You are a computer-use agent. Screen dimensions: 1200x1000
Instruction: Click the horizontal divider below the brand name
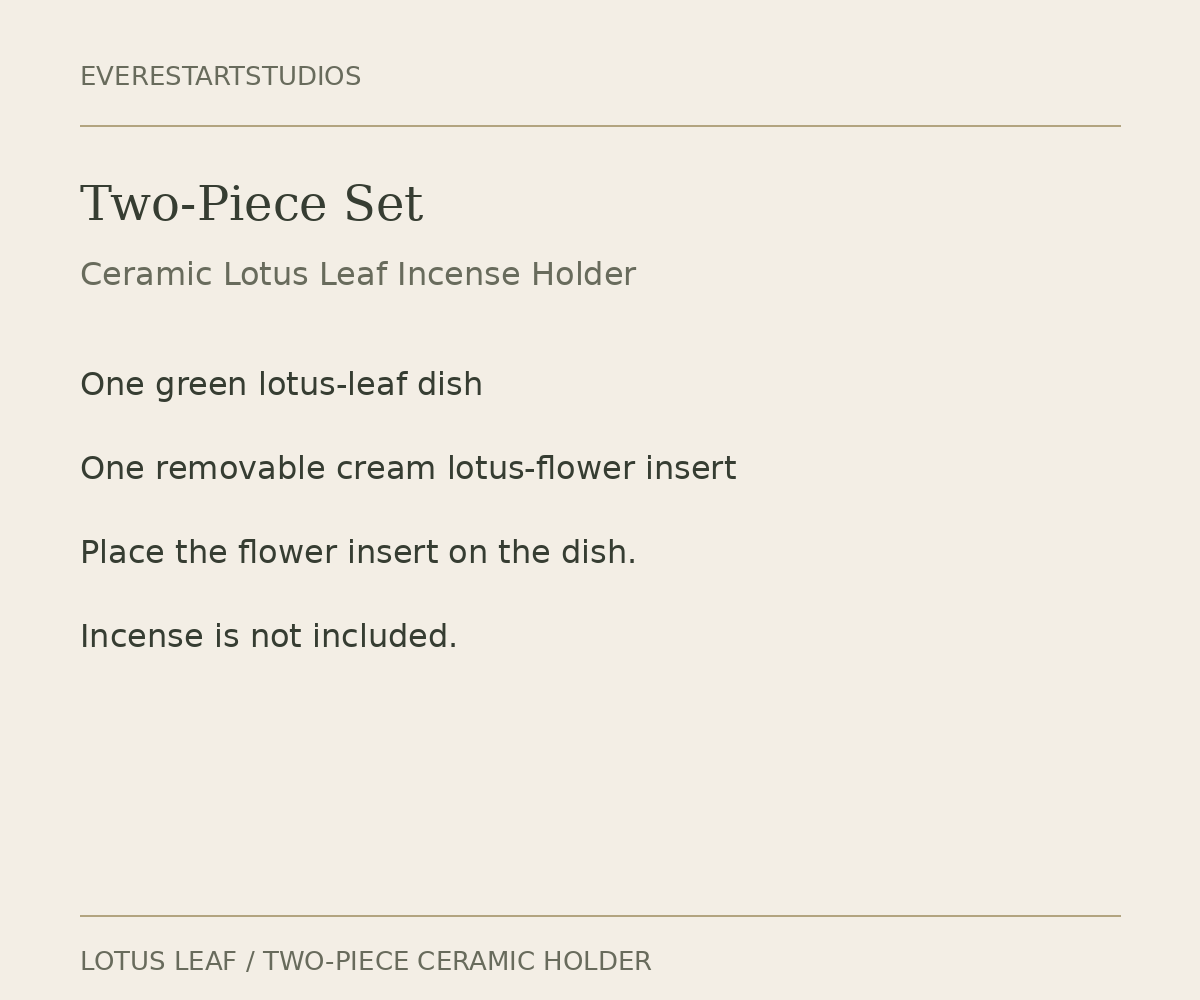click(x=600, y=126)
